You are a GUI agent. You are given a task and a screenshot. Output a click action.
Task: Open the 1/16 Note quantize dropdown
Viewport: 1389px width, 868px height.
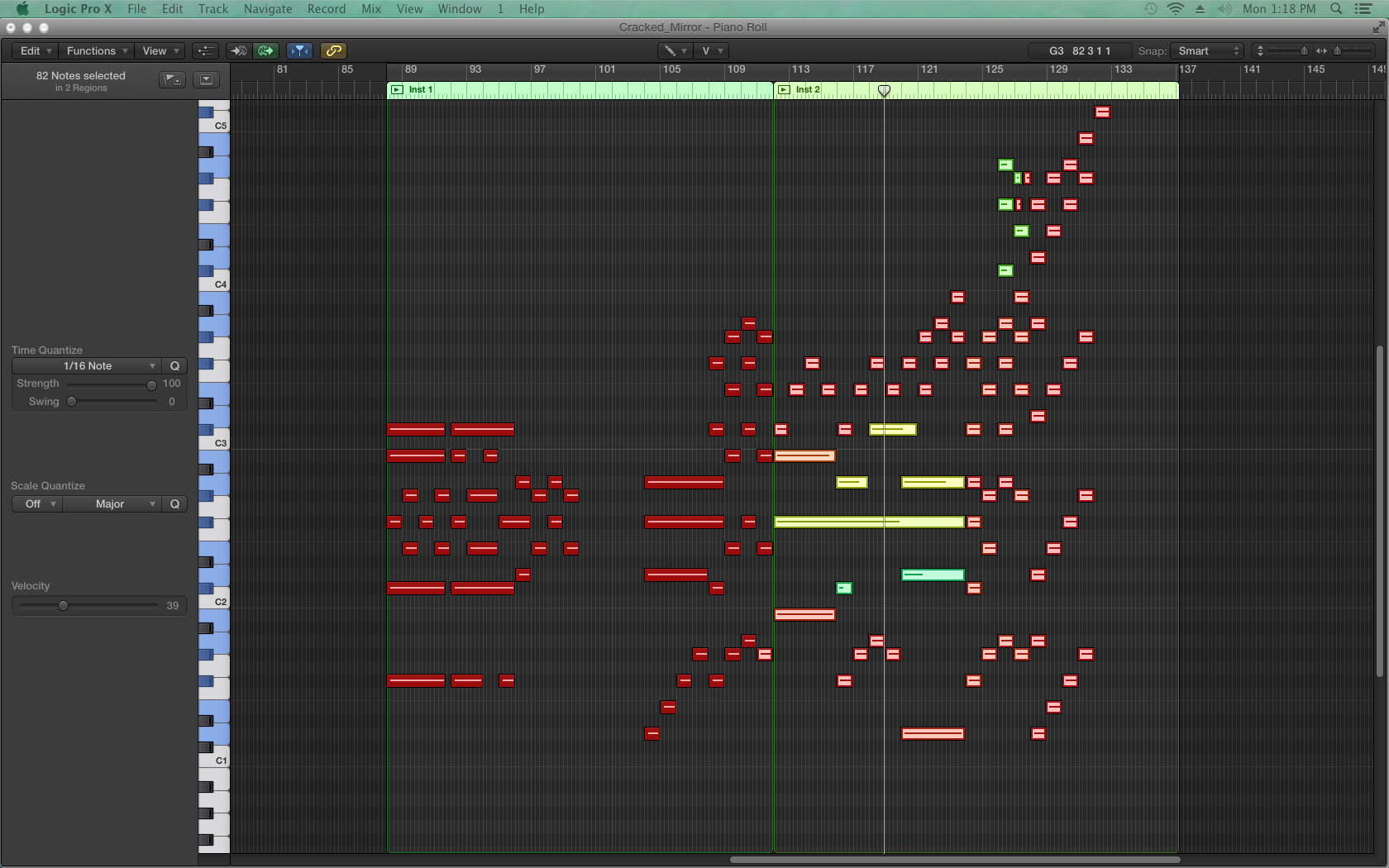coord(87,366)
